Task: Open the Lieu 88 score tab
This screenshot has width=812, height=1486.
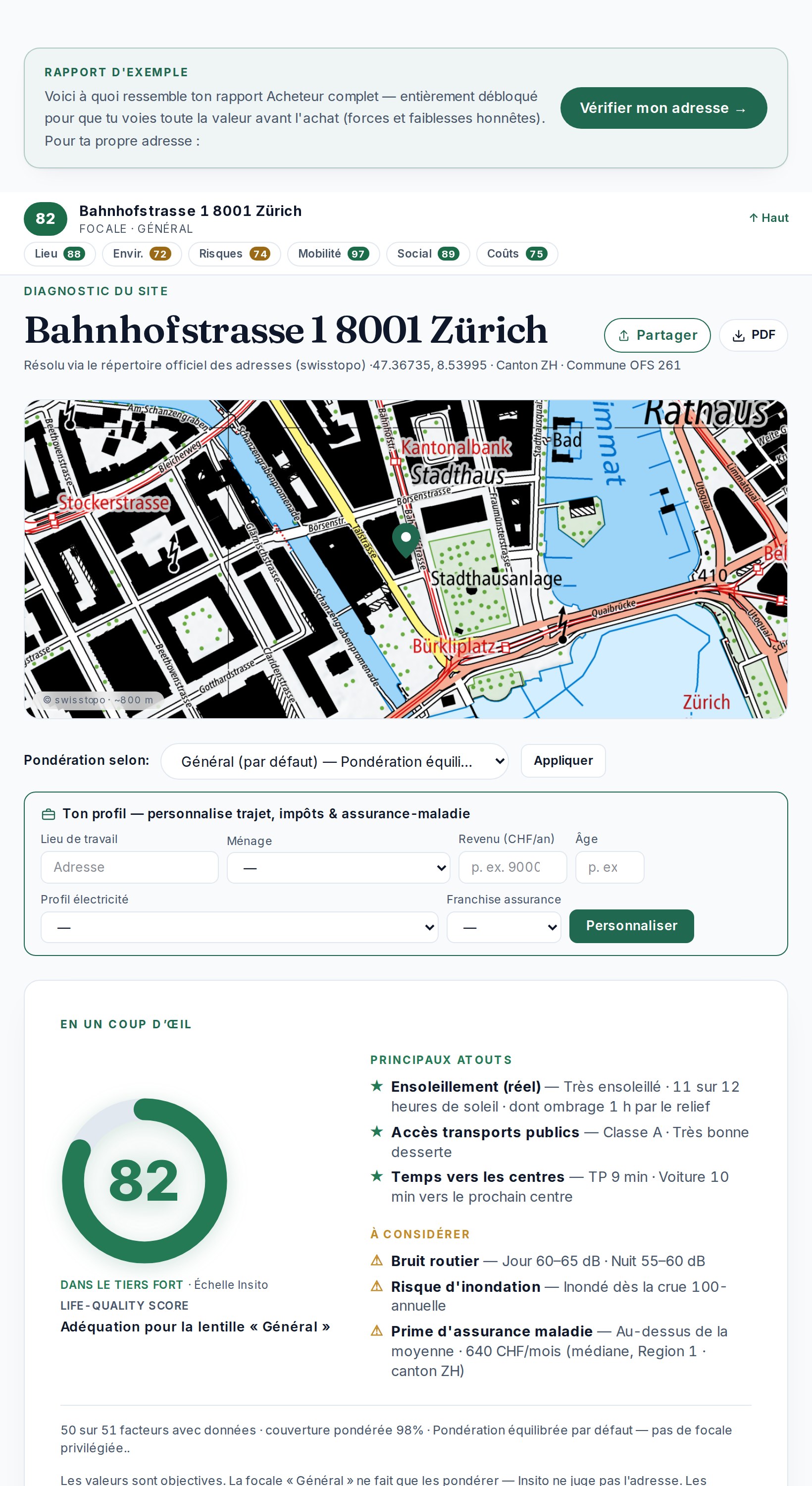Action: pyautogui.click(x=59, y=254)
